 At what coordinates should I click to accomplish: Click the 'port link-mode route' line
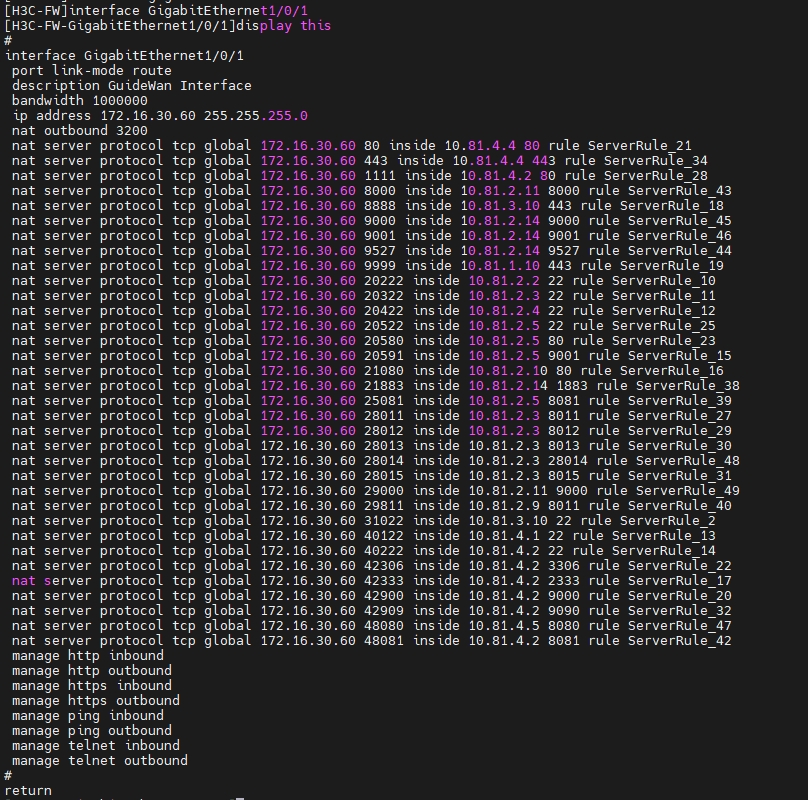pyautogui.click(x=92, y=71)
